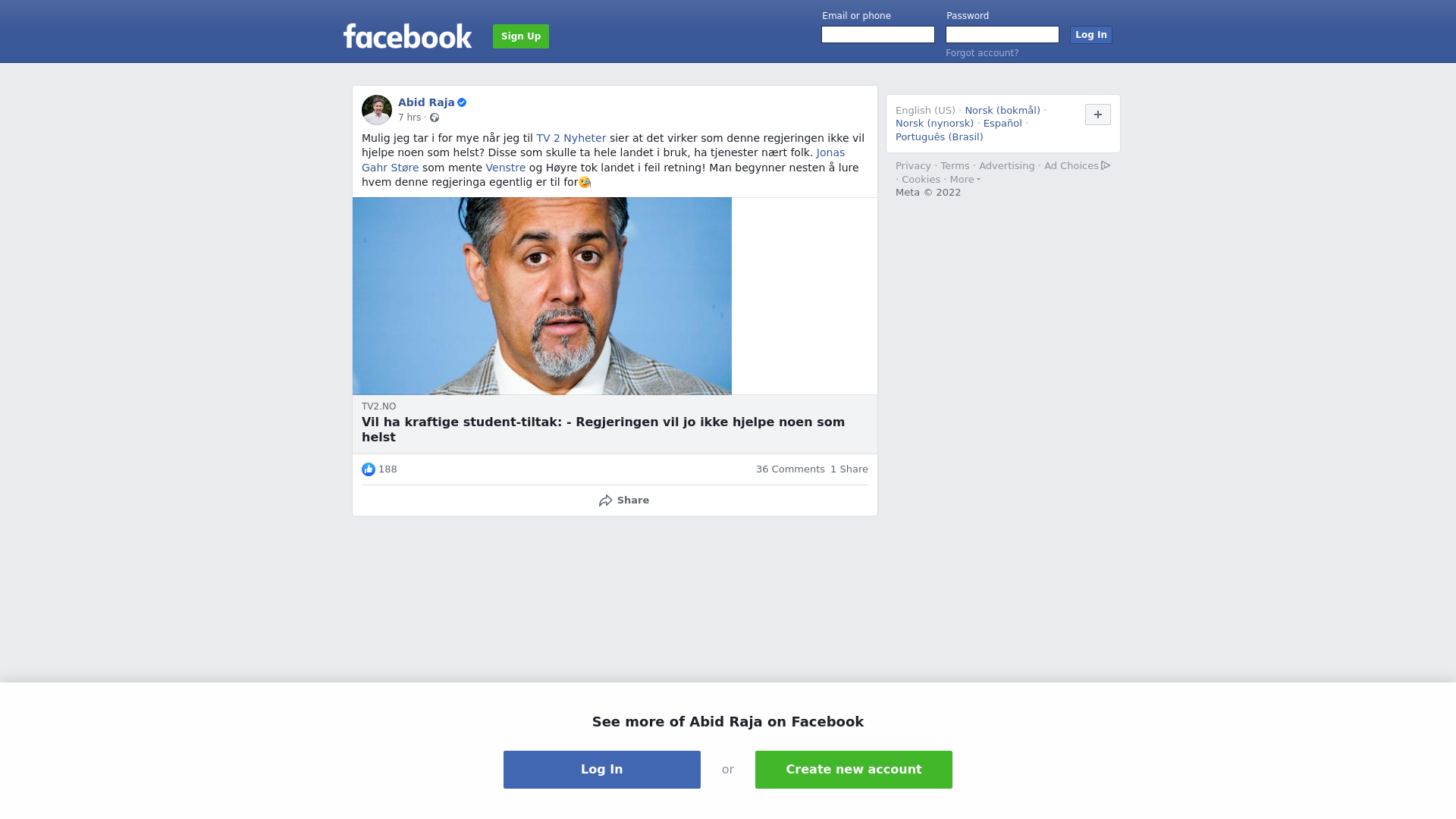The height and width of the screenshot is (819, 1456).
Task: Click the green Sign Up button
Action: click(x=521, y=36)
